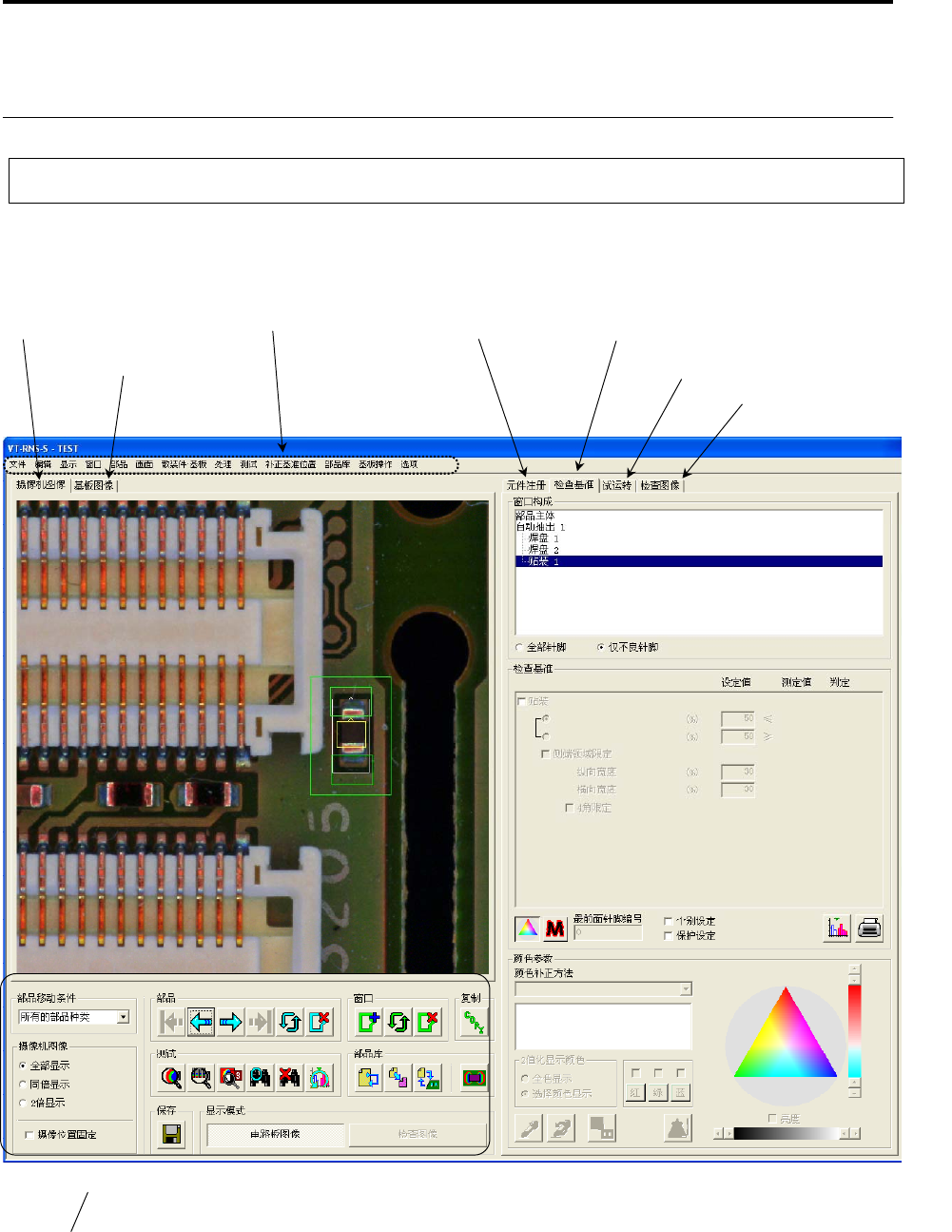Image resolution: width=952 pixels, height=1232 pixels.
Task: Click the grid magnifier test icon
Action: [x=201, y=1077]
